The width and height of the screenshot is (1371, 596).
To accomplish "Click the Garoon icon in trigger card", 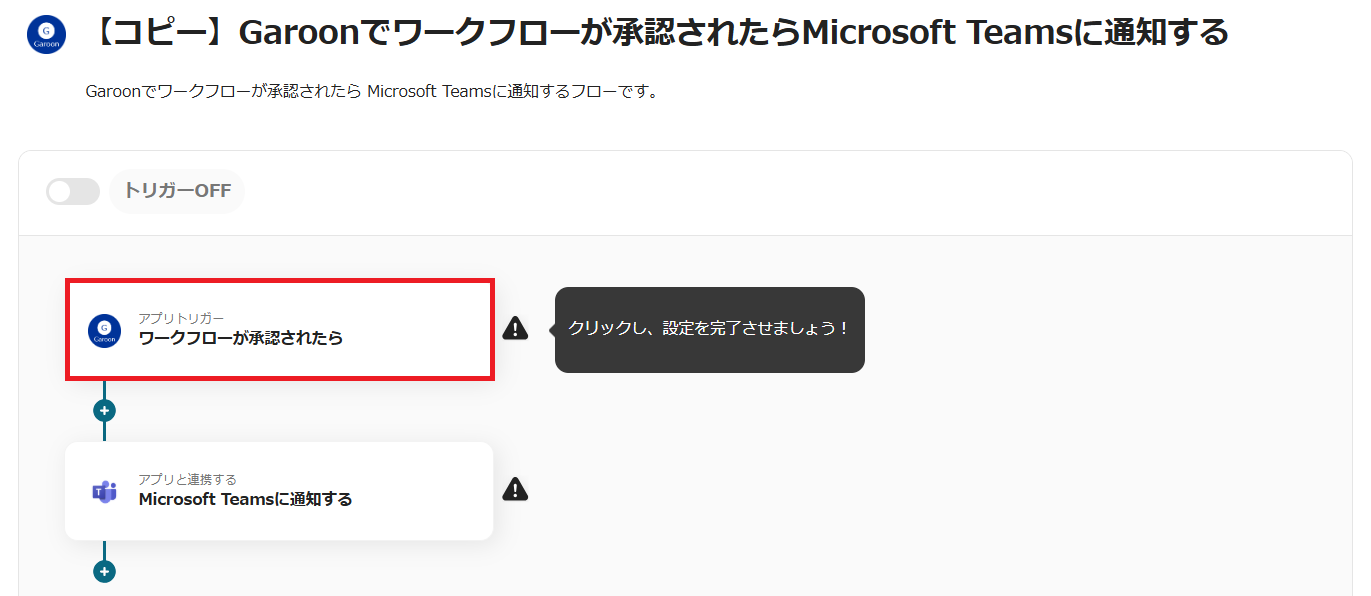I will point(104,330).
